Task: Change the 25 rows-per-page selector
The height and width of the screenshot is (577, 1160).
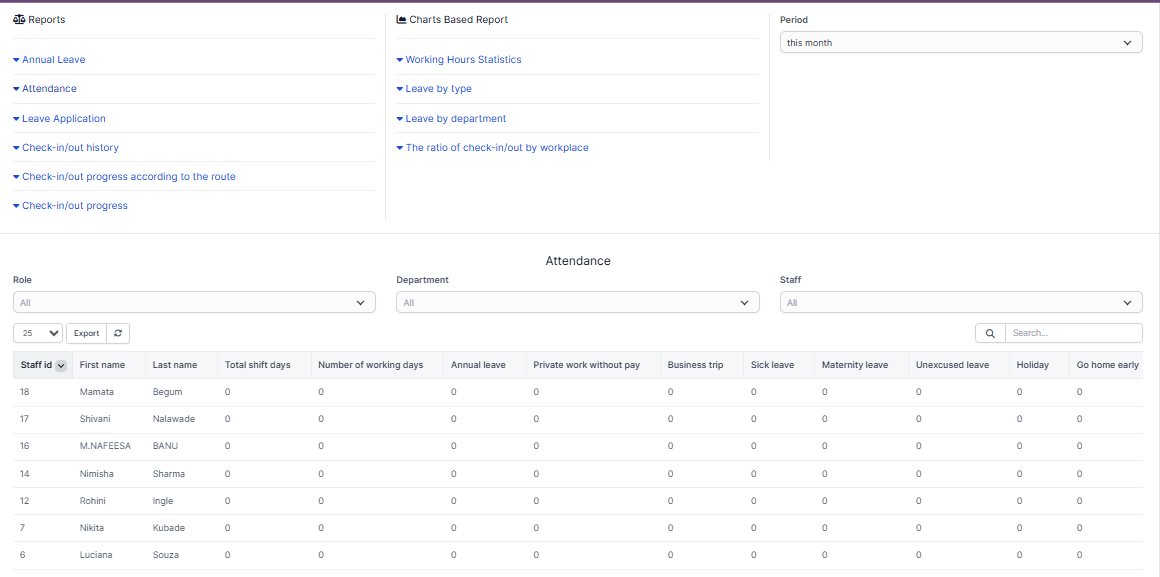Action: pyautogui.click(x=38, y=333)
